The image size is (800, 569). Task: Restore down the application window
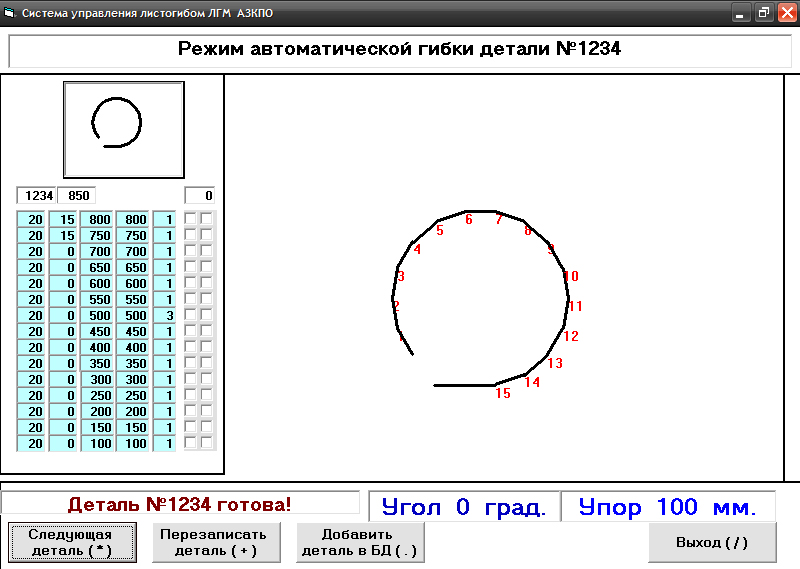tap(764, 13)
